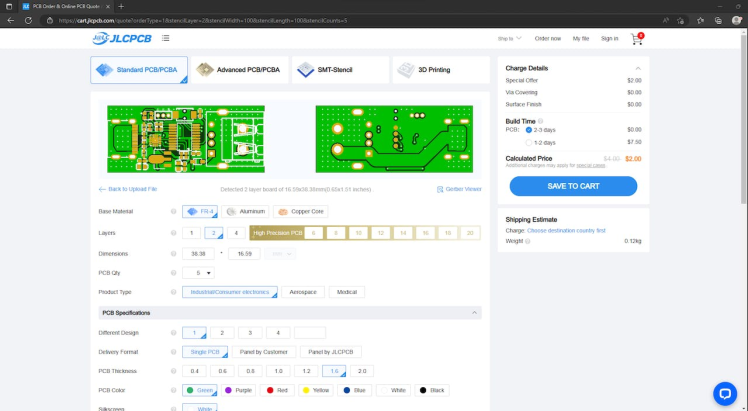Open the shopping cart icon
The image size is (748, 411).
point(636,39)
